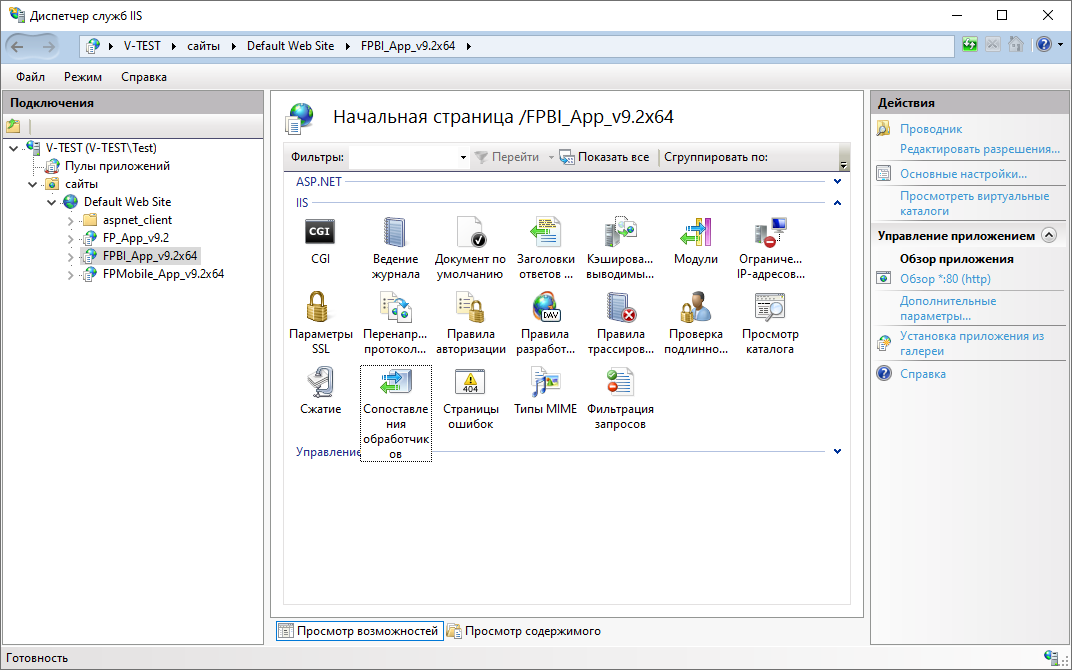
Task: Click Редактировать разрешения link
Action: tap(980, 149)
